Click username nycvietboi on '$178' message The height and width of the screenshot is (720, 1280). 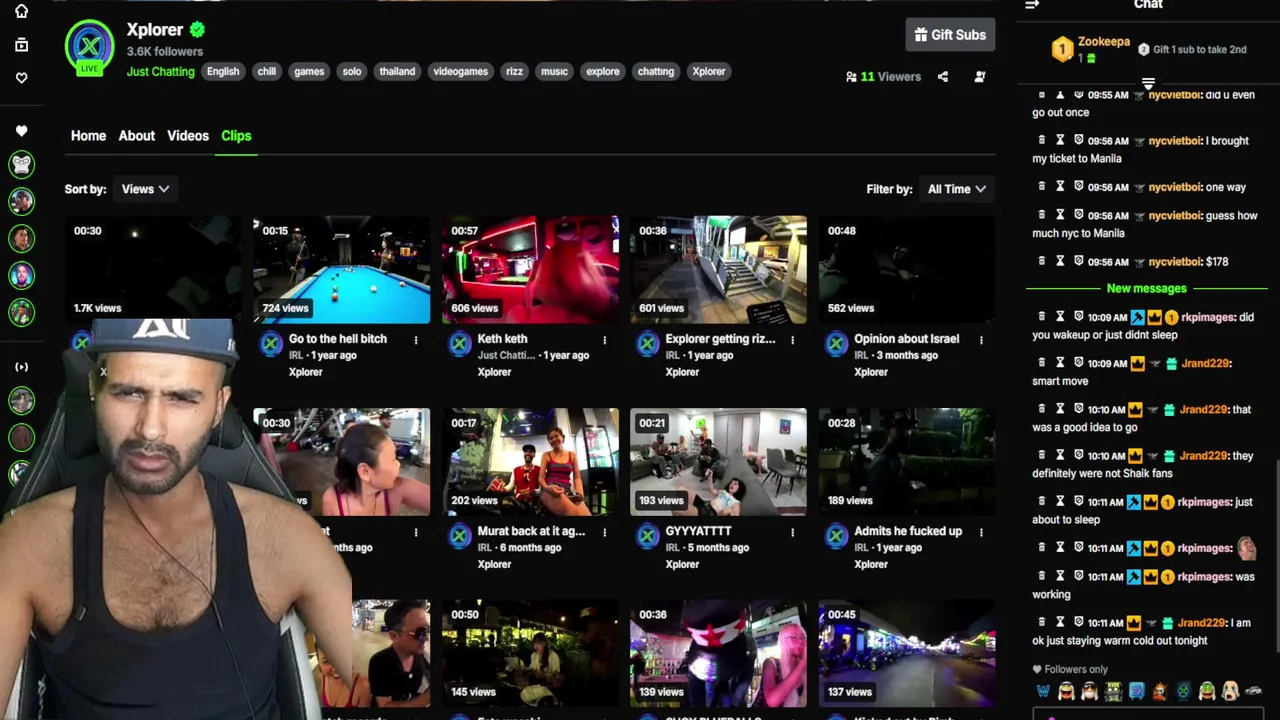[x=1173, y=262]
